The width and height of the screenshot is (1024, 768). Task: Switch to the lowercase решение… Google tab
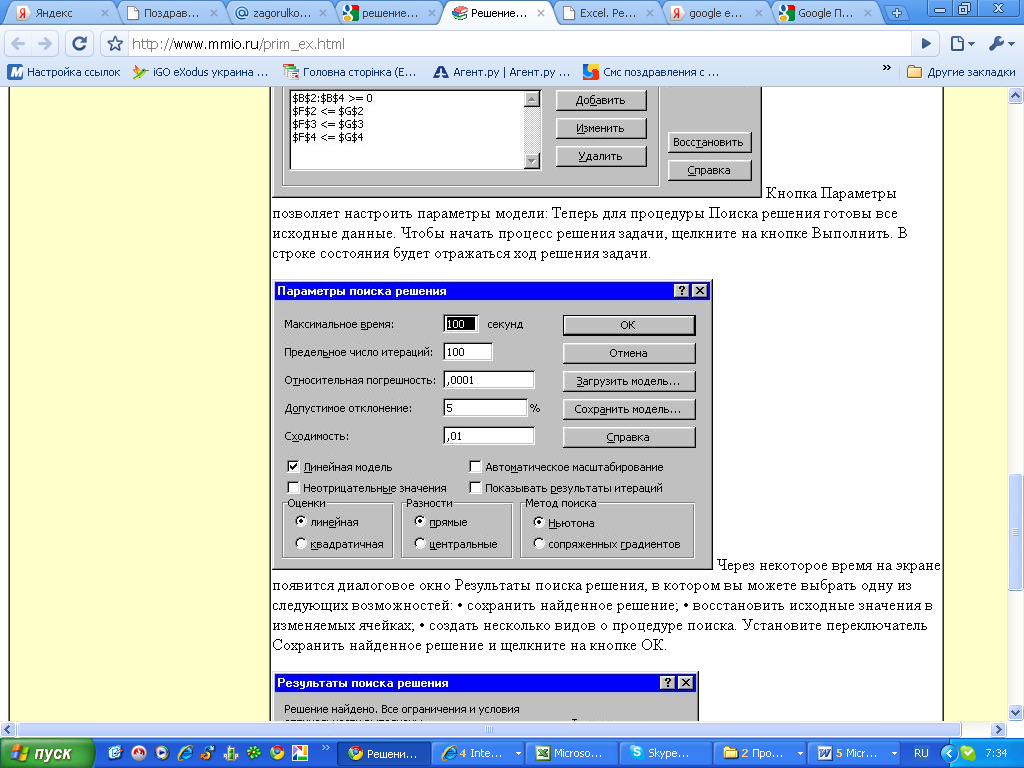390,13
